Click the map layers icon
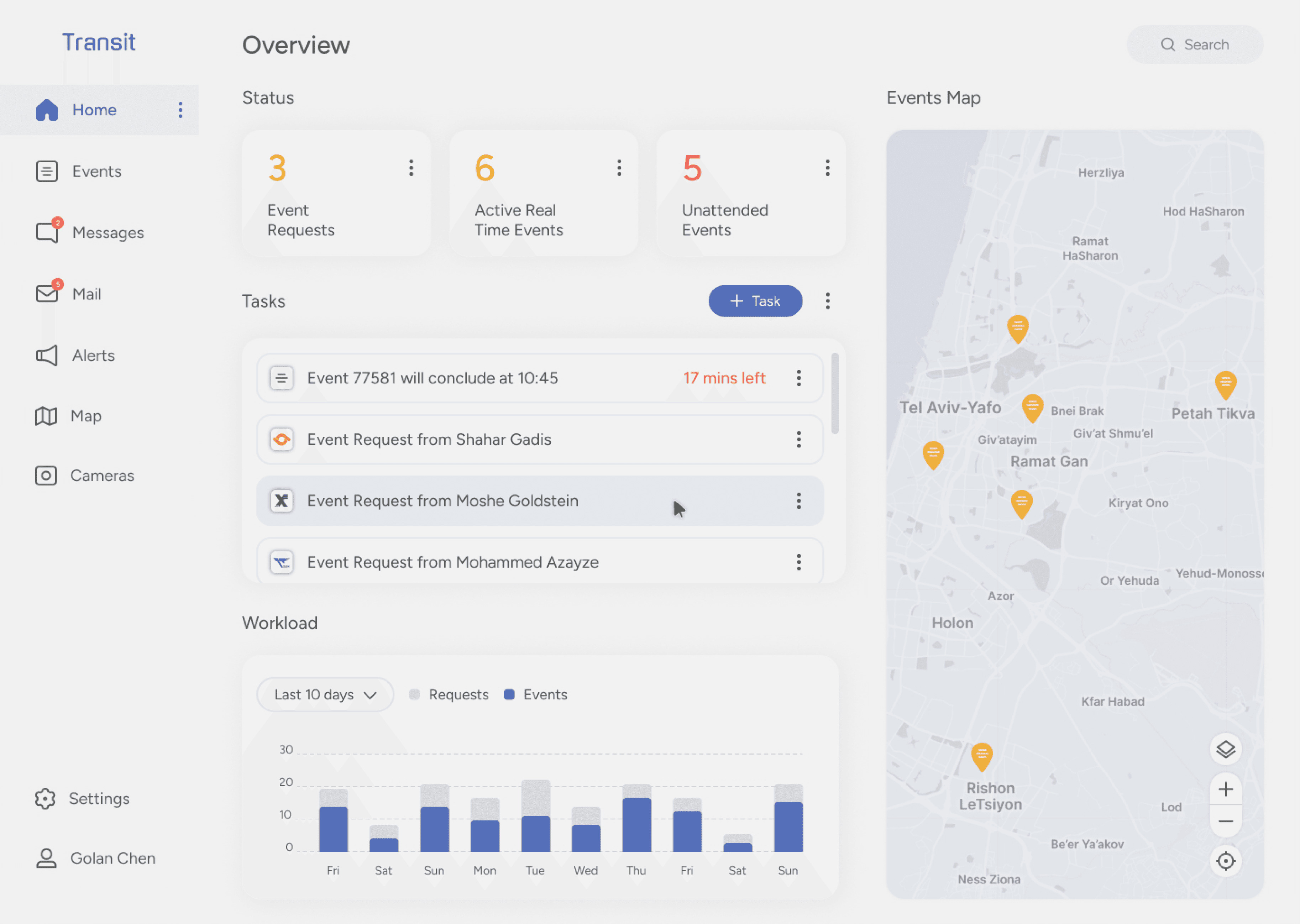1300x924 pixels. tap(1226, 749)
